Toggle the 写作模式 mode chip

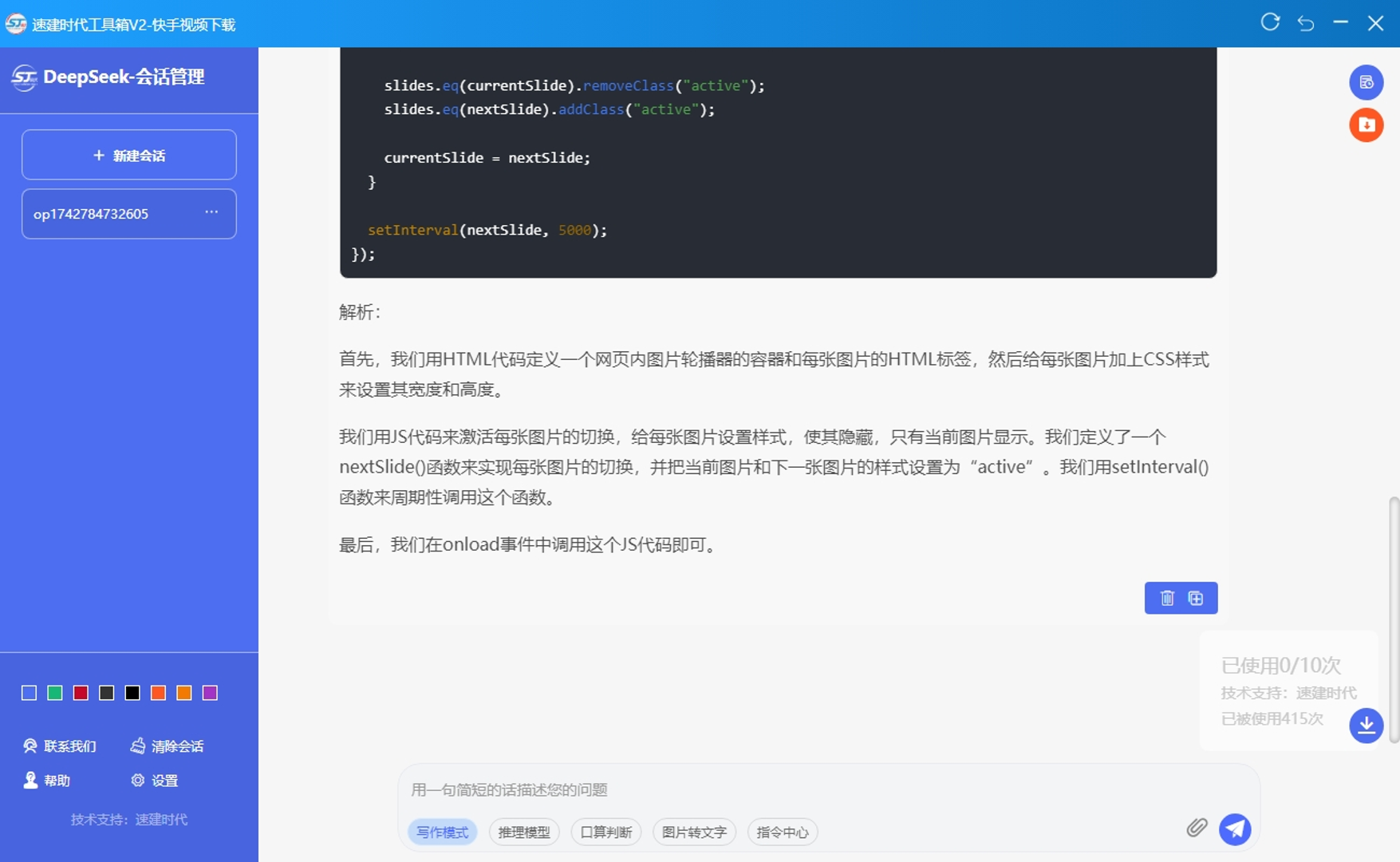click(x=443, y=832)
